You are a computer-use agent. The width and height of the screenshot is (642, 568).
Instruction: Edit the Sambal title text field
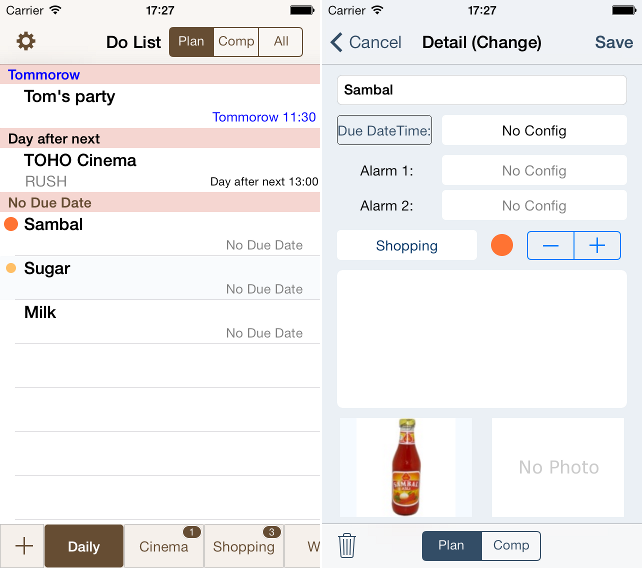[x=482, y=90]
